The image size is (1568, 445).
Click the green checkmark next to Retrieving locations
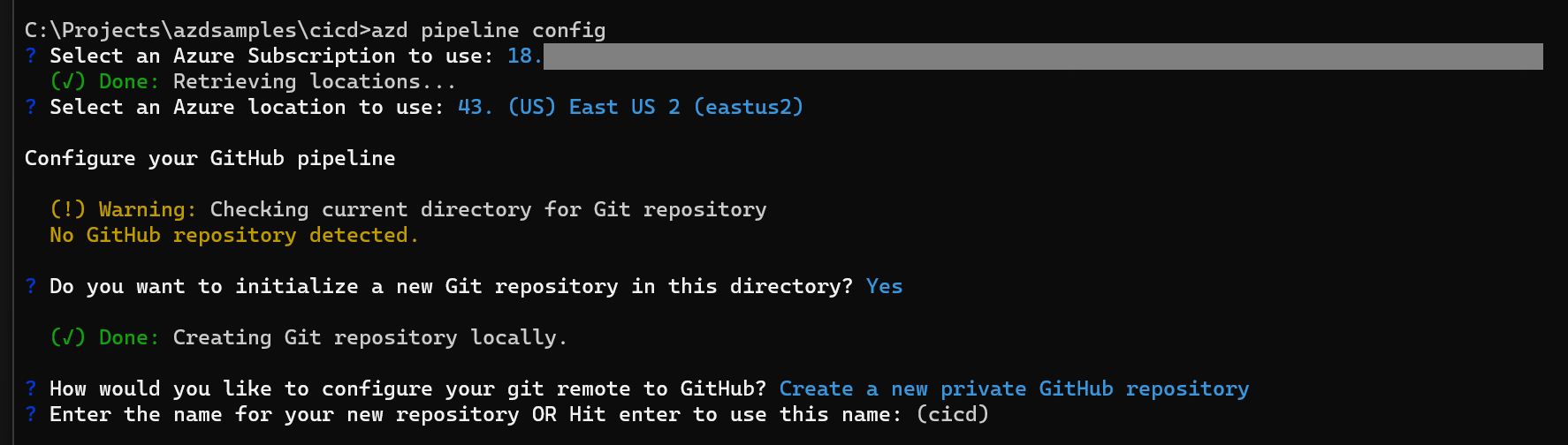68,81
